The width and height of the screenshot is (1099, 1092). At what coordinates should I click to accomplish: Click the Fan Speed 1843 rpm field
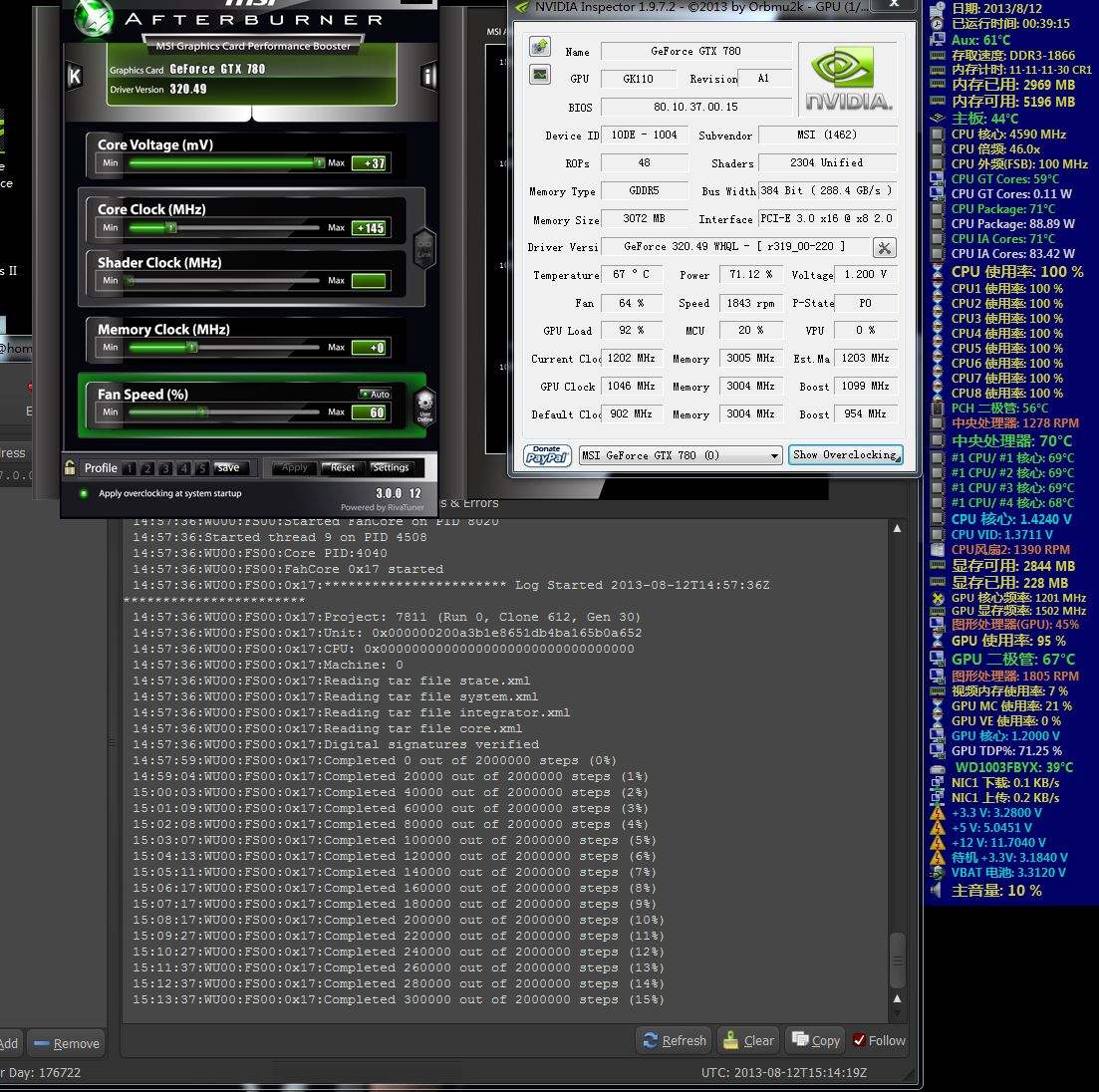coord(750,303)
